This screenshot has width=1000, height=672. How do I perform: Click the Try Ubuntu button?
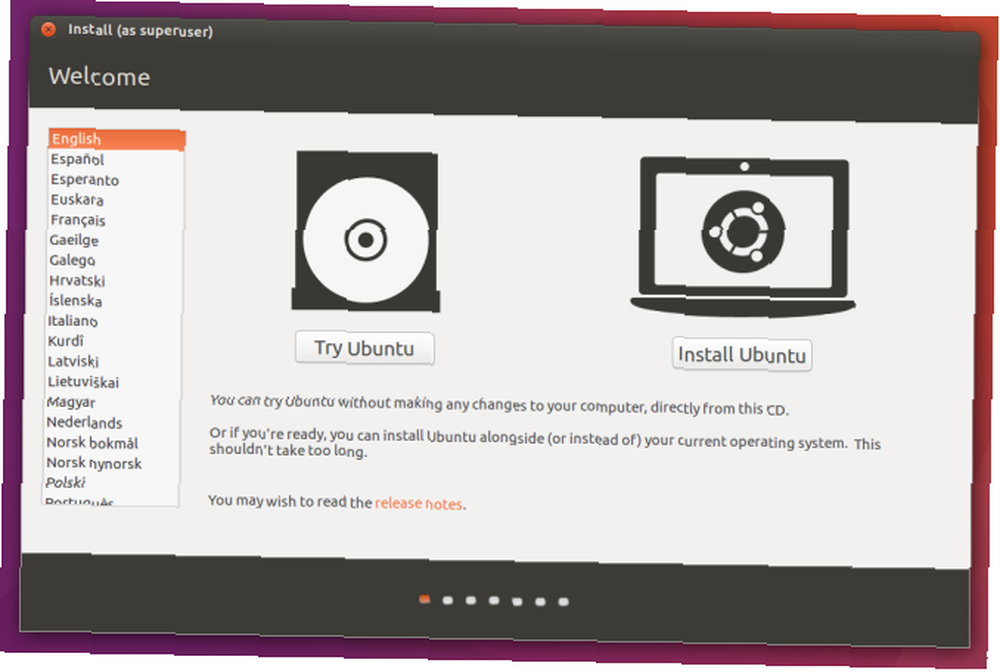pos(365,348)
